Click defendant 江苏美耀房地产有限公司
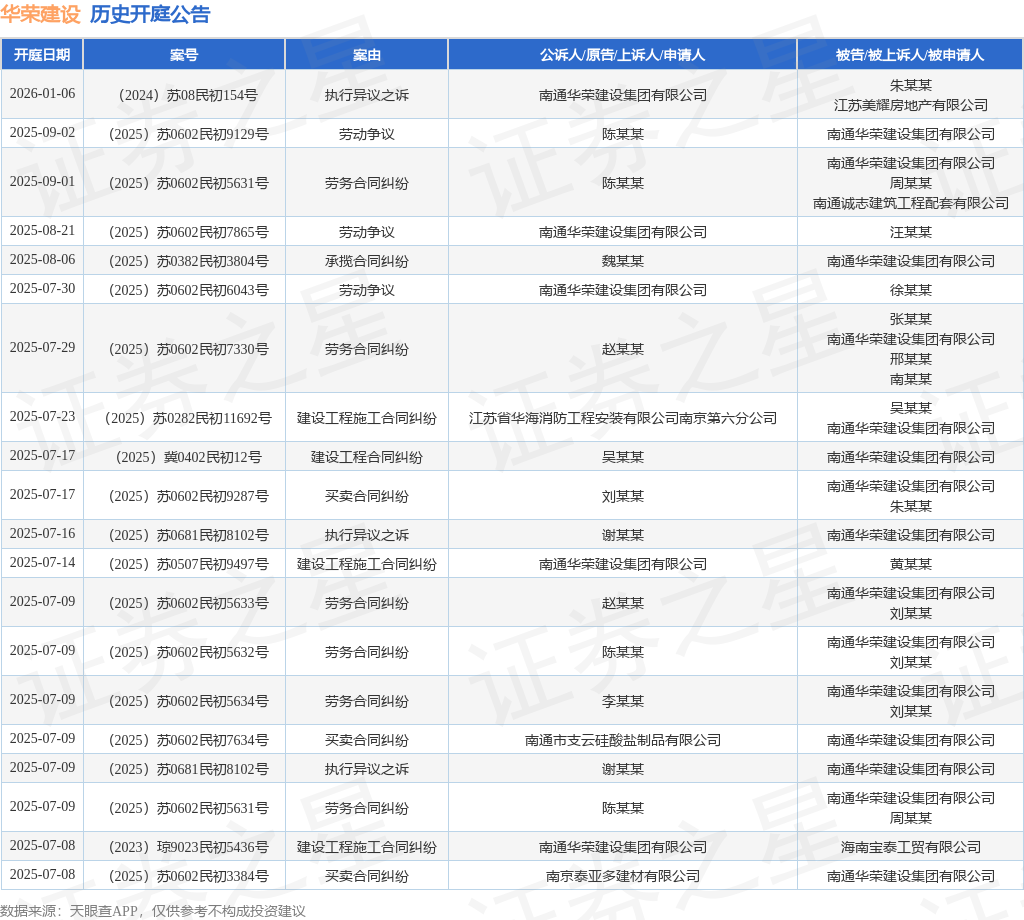The width and height of the screenshot is (1024, 920). pyautogui.click(x=910, y=105)
